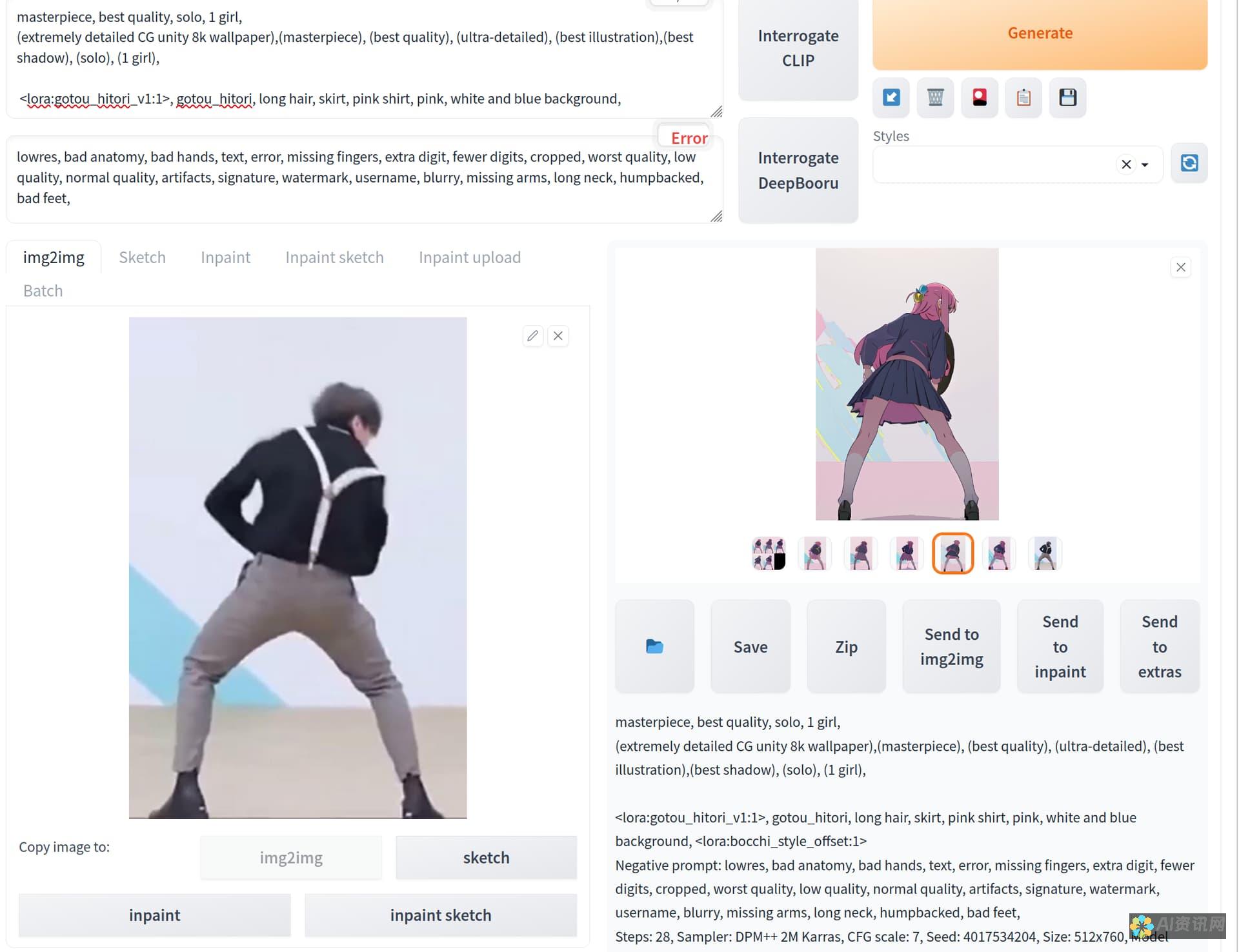Toggle the img2img copy image option
Viewport: 1239px width, 952px height.
(291, 857)
